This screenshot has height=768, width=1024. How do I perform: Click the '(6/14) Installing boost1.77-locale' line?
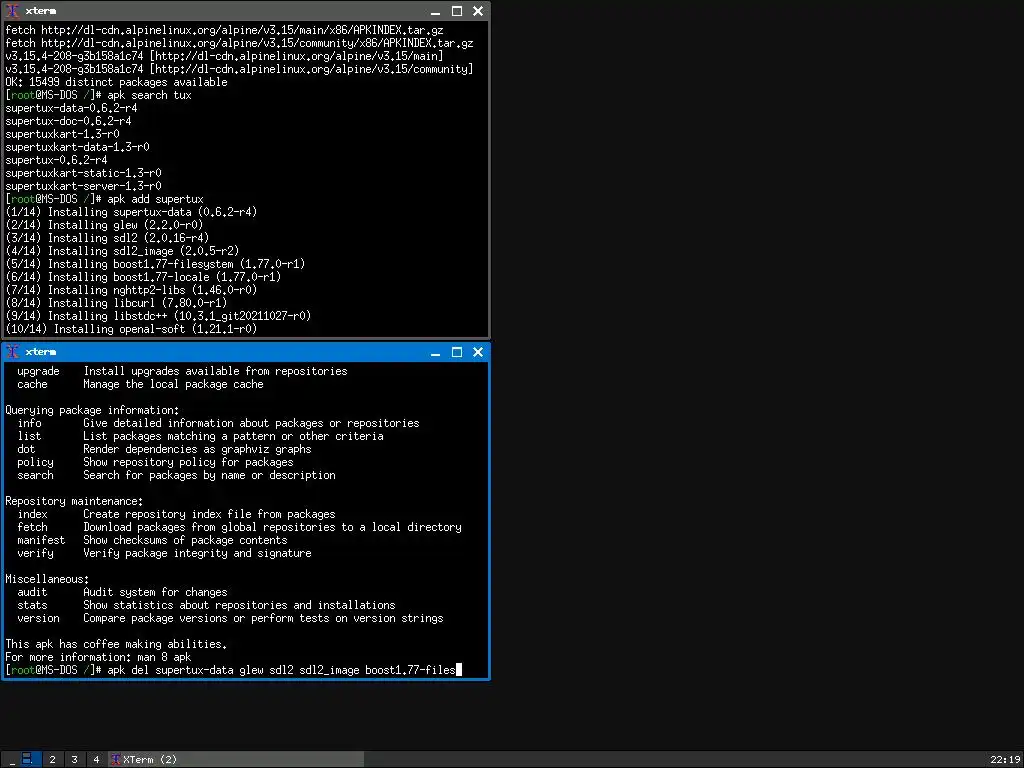tap(143, 277)
